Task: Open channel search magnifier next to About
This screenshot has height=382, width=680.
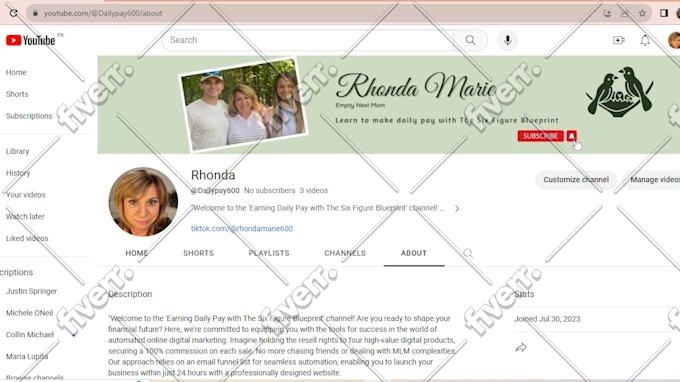Action: [x=468, y=253]
